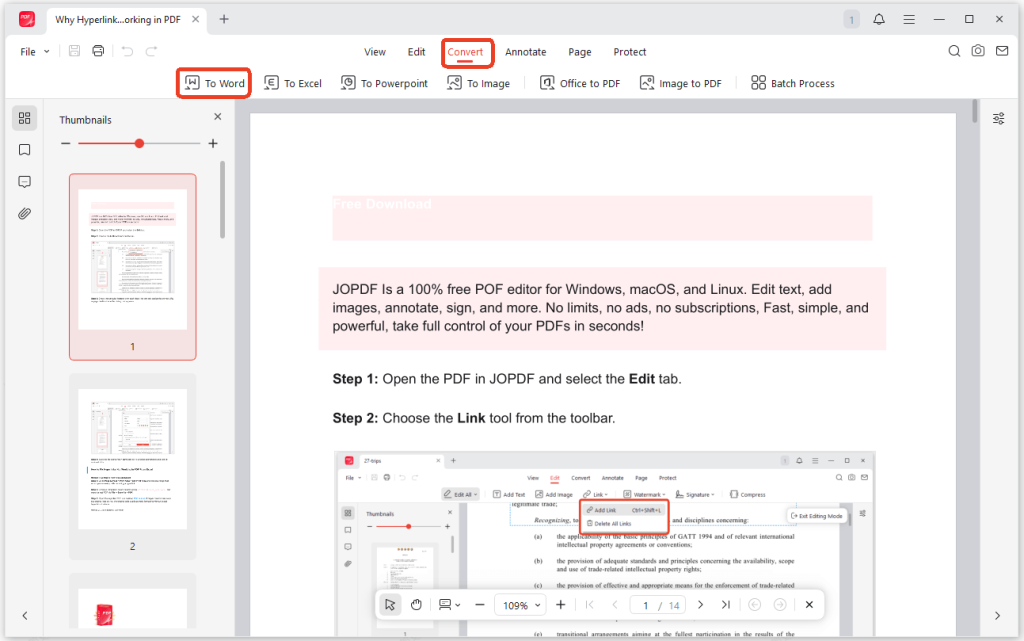Convert PDF using To Word
The height and width of the screenshot is (641, 1024).
tap(214, 83)
